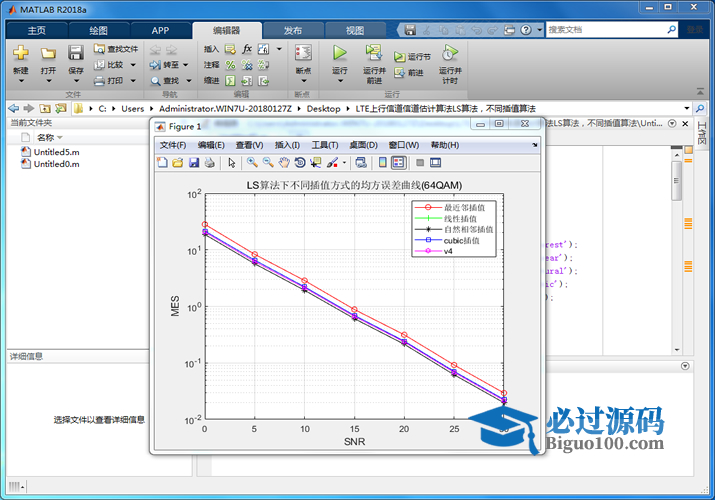This screenshot has height=500, width=715.
Task: Click the 打开 open folder icon
Action: coord(48,53)
